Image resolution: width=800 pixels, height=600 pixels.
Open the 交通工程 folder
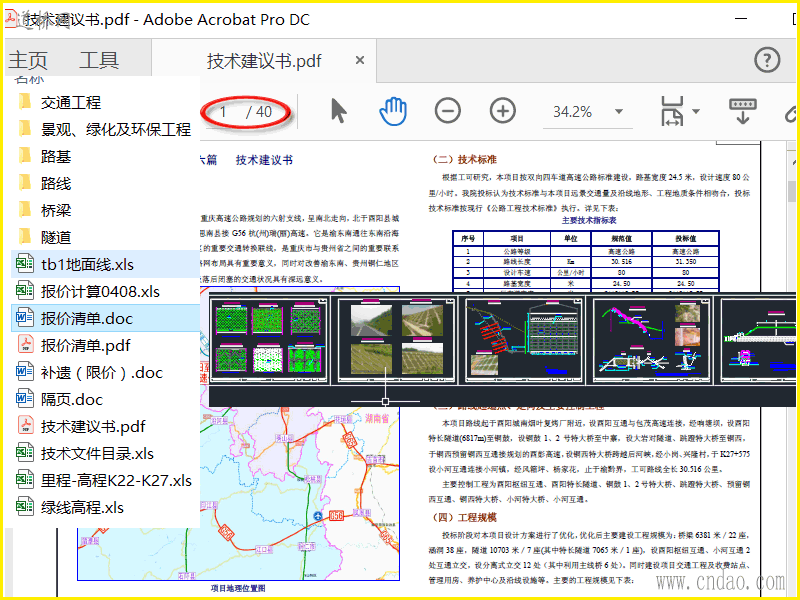tap(70, 102)
